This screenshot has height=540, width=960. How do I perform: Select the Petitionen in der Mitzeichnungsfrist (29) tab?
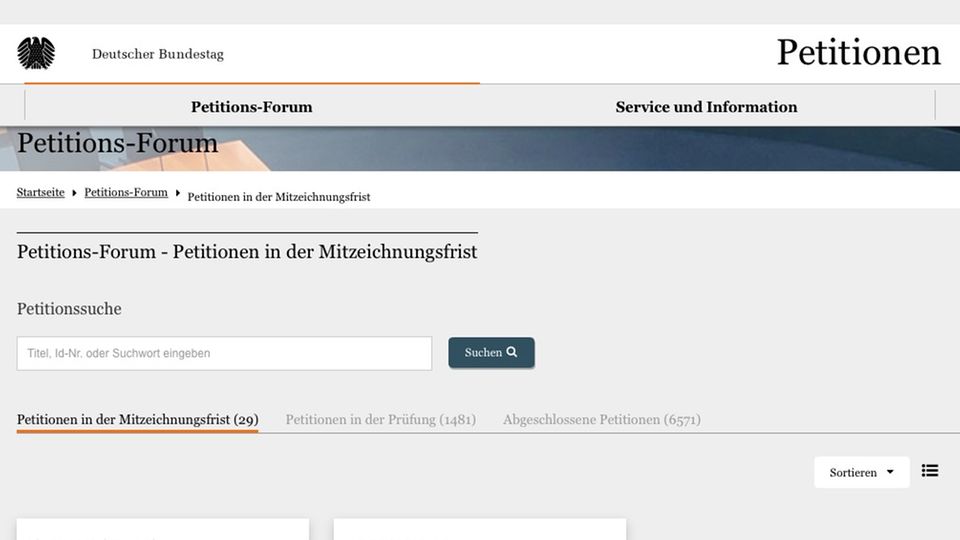[137, 420]
